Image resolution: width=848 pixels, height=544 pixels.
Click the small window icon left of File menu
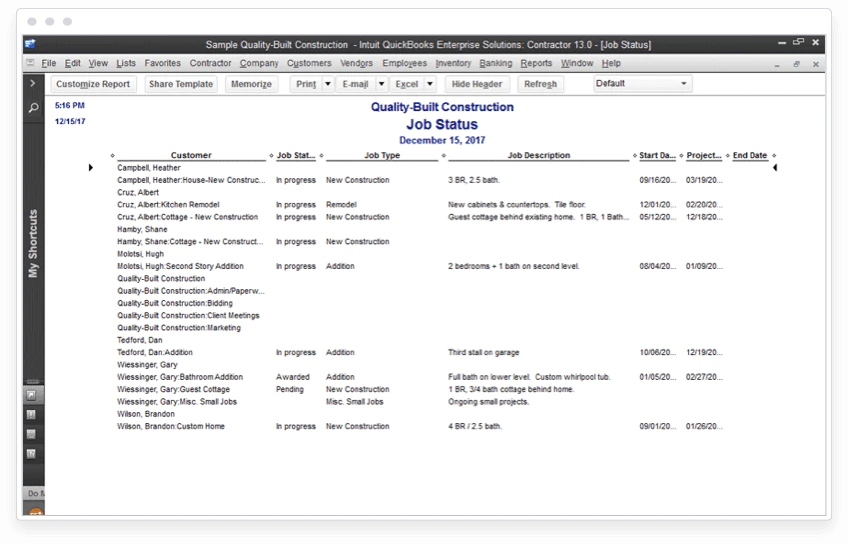pyautogui.click(x=30, y=63)
